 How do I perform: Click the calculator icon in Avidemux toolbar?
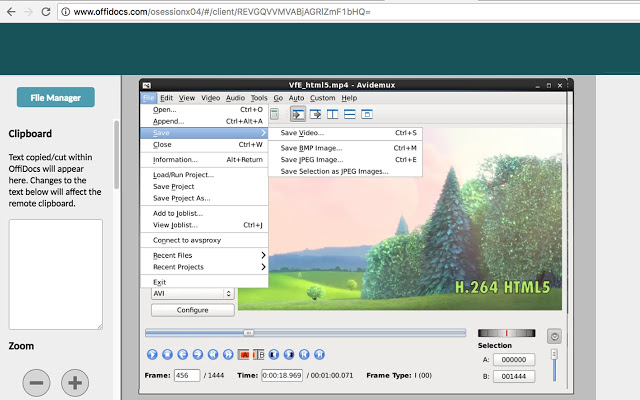coord(275,114)
